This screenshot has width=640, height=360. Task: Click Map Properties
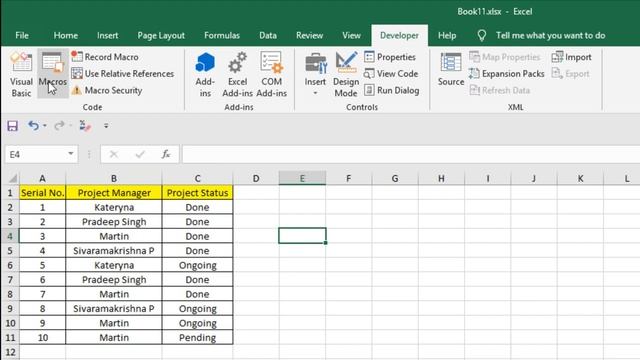click(504, 57)
